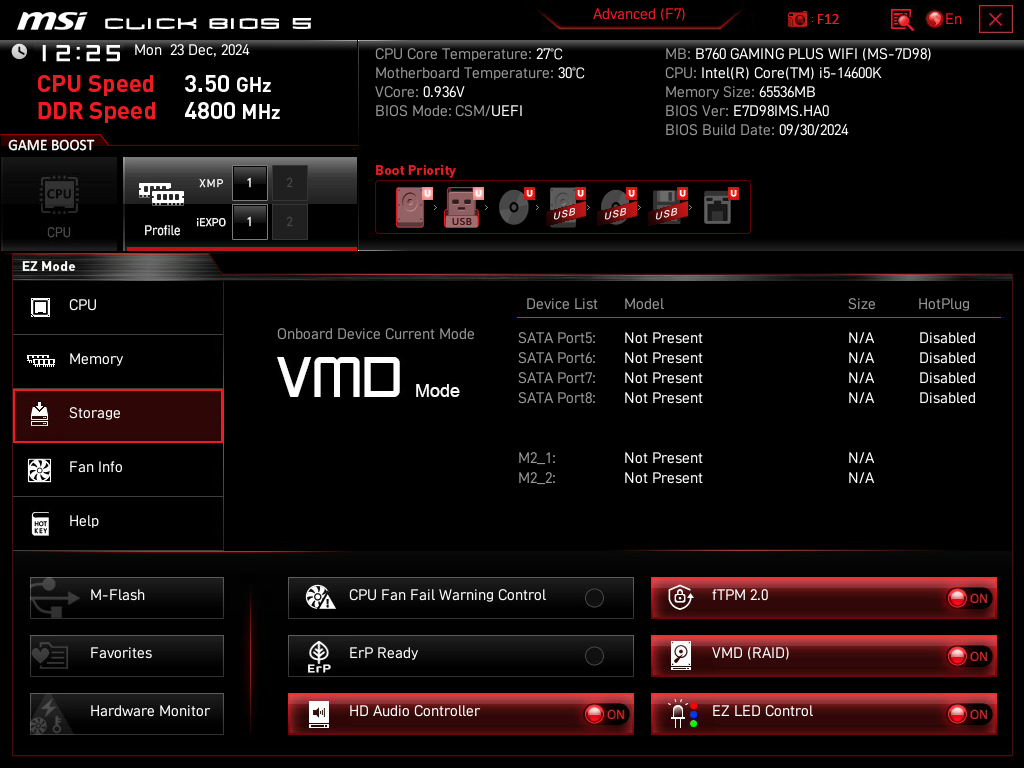Select XMP profile 1
Image resolution: width=1024 pixels, height=768 pixels.
(x=249, y=183)
